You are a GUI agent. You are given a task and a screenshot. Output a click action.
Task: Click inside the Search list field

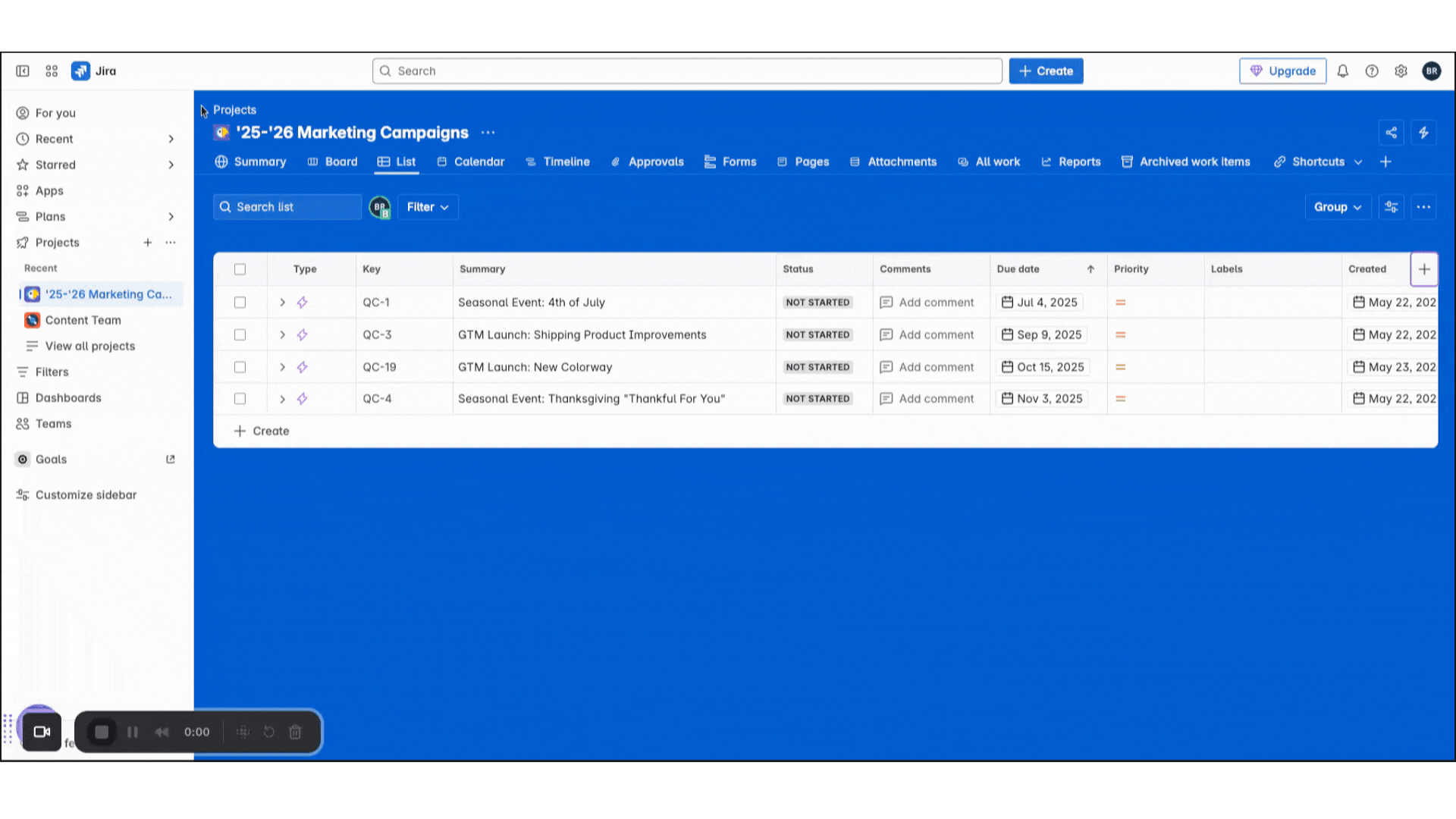[x=288, y=206]
